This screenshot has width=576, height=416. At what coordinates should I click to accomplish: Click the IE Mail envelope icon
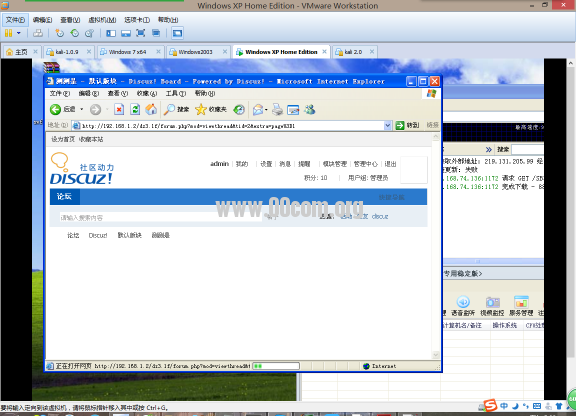pos(258,109)
